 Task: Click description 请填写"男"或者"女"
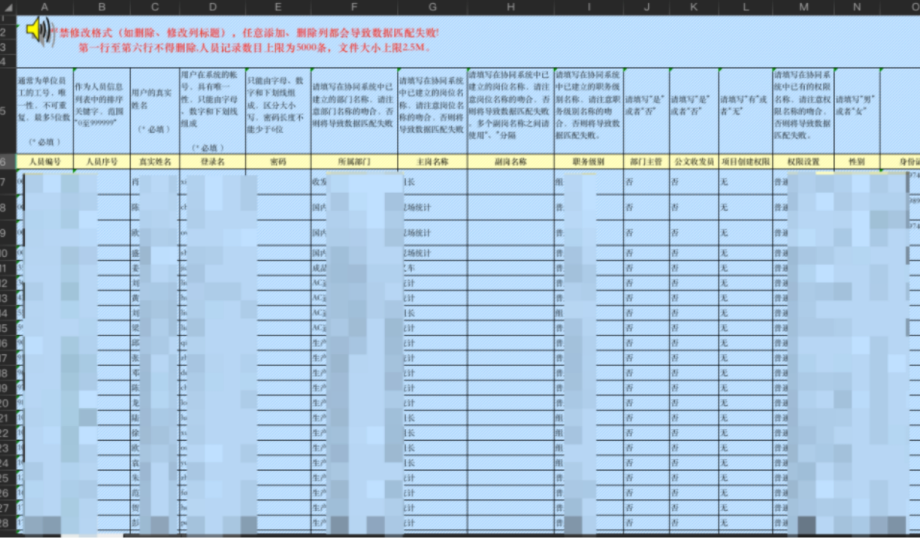pos(857,111)
